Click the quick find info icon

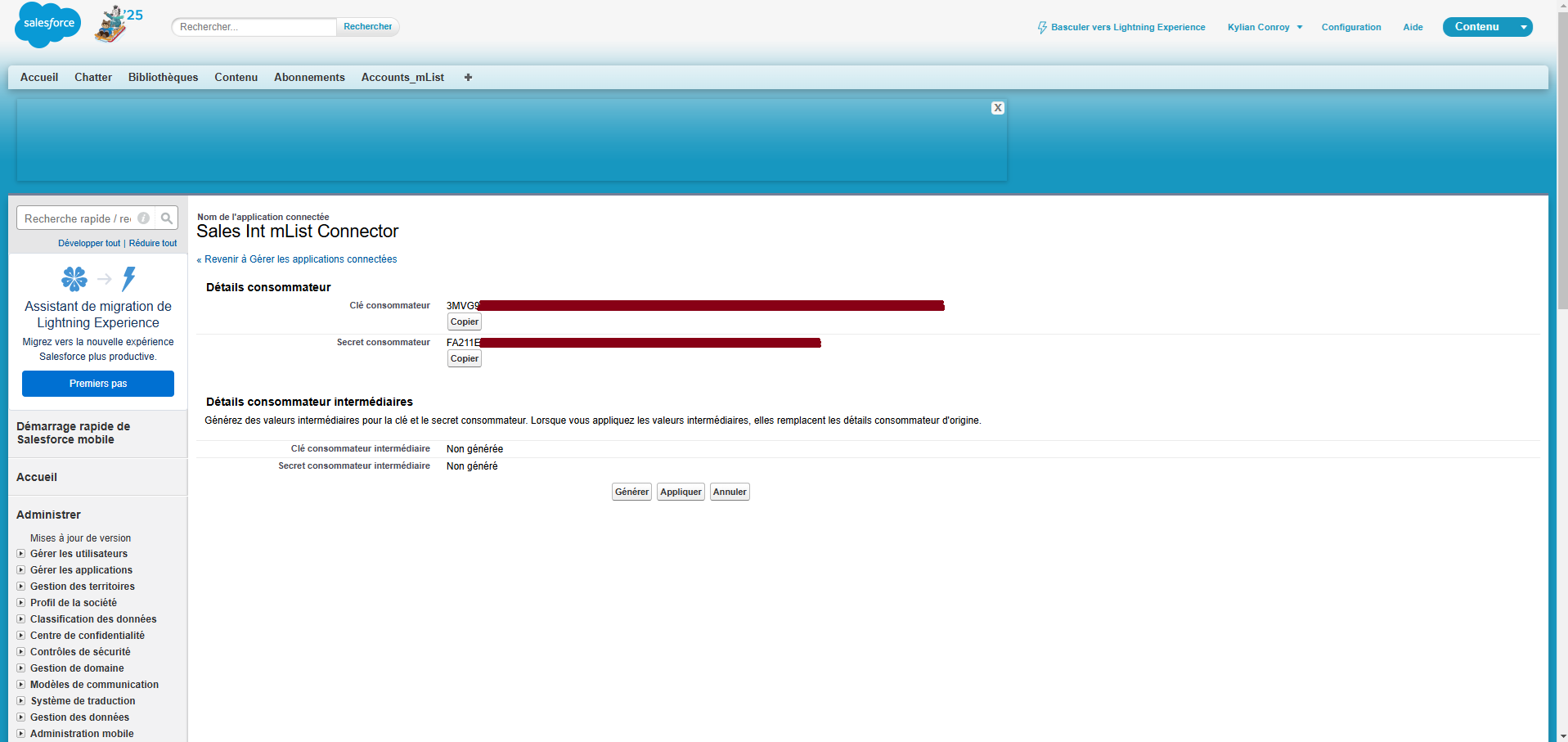(x=143, y=218)
